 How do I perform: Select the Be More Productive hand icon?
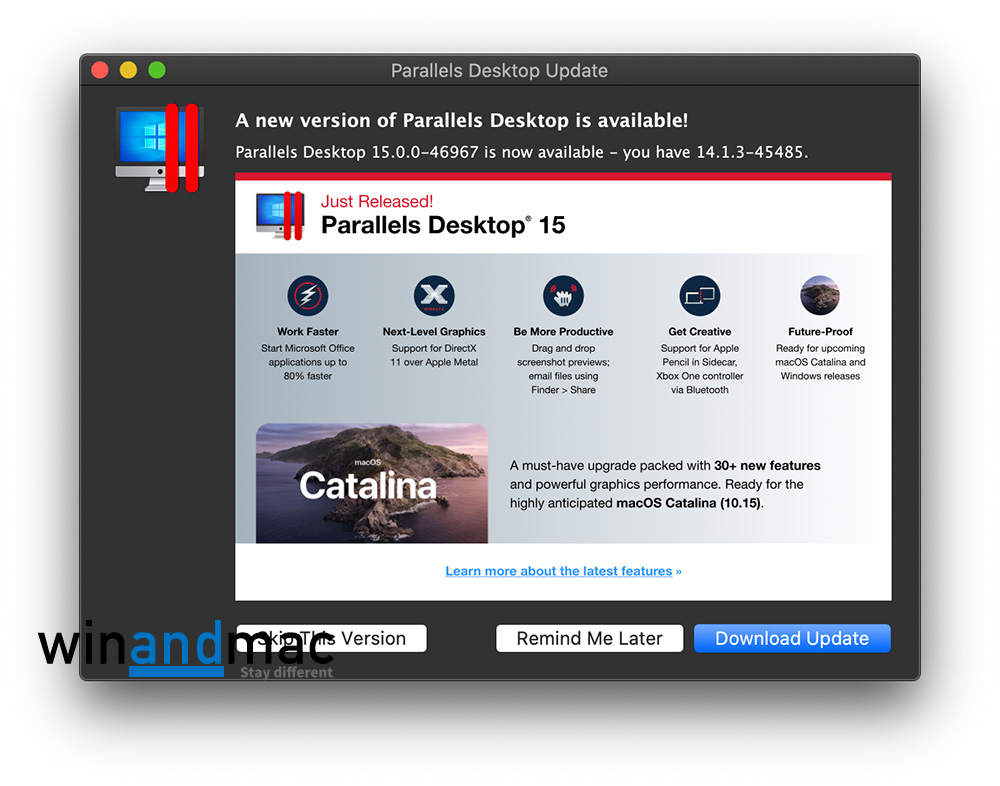click(563, 296)
